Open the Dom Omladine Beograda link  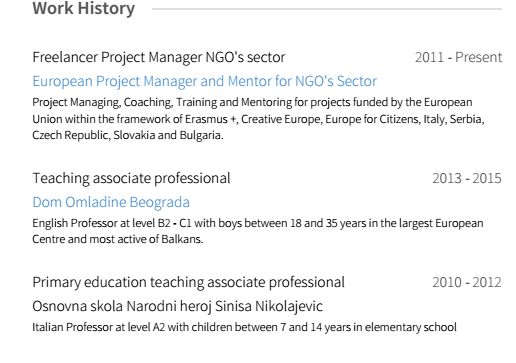(x=111, y=202)
